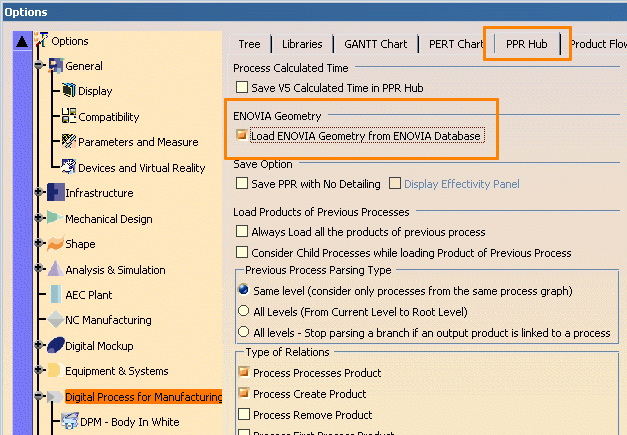Image resolution: width=627 pixels, height=435 pixels.
Task: Enable Save V5 Calculated Time in PPR Hub
Action: (x=242, y=87)
